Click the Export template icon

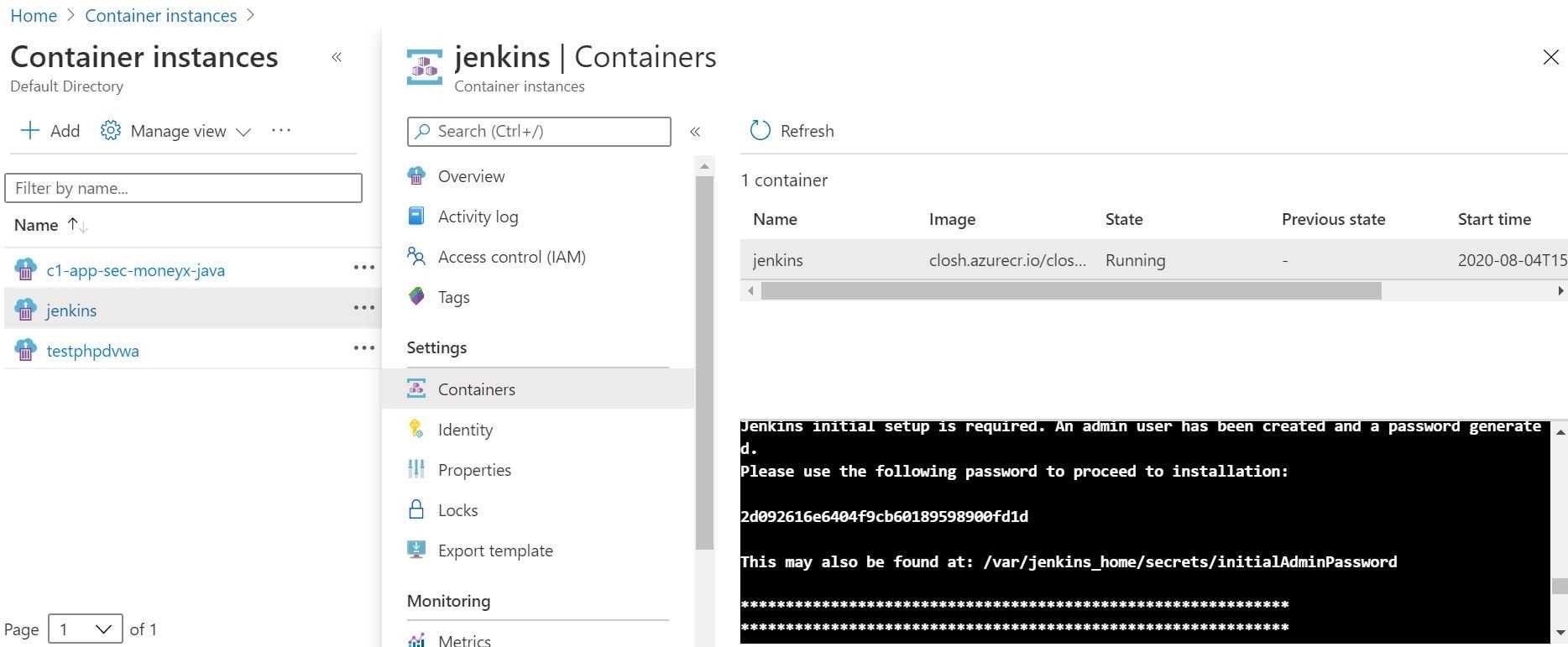(x=416, y=550)
